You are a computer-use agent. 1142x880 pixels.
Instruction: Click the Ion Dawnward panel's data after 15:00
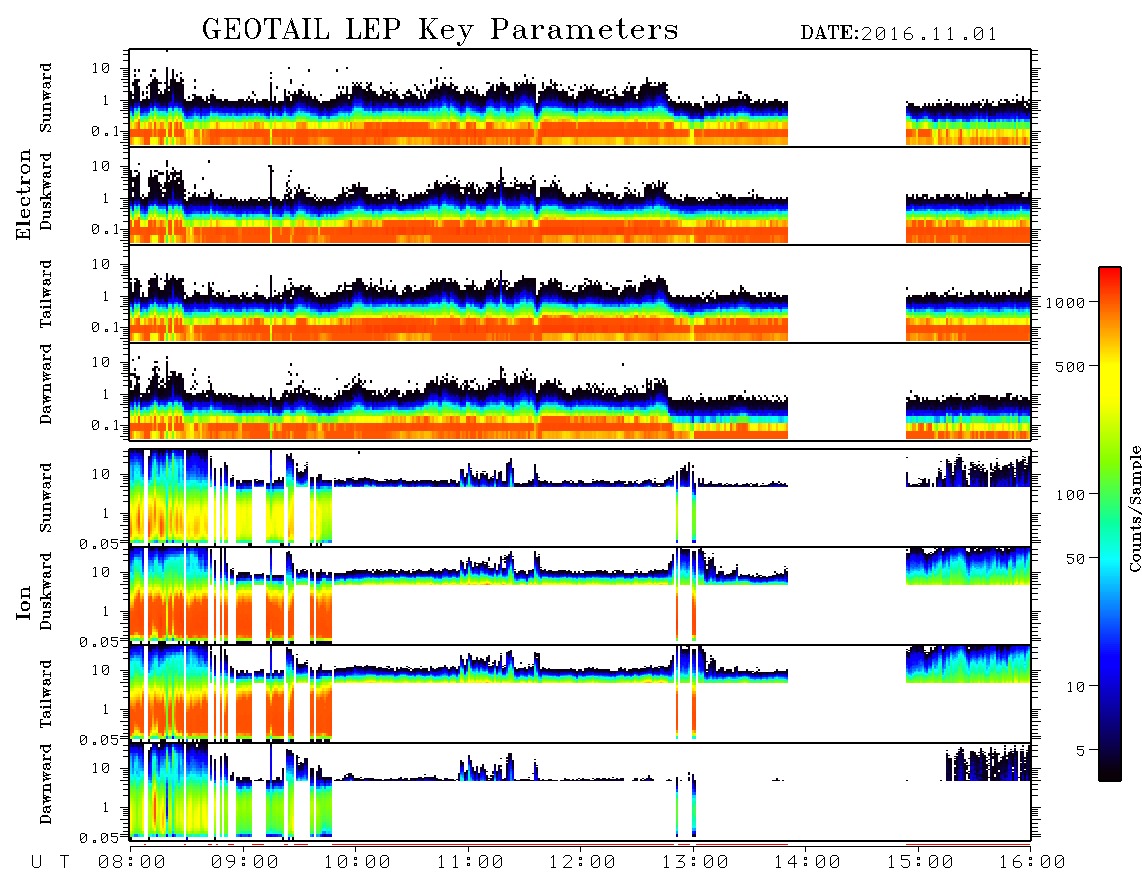point(988,763)
